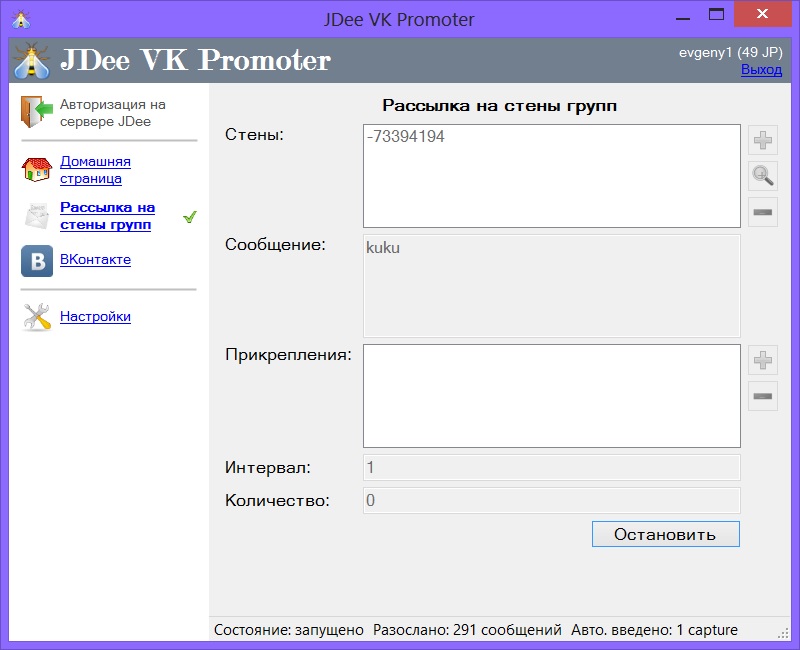The height and width of the screenshot is (650, 800).
Task: Select the -73394194 wall entry
Action: pos(406,137)
